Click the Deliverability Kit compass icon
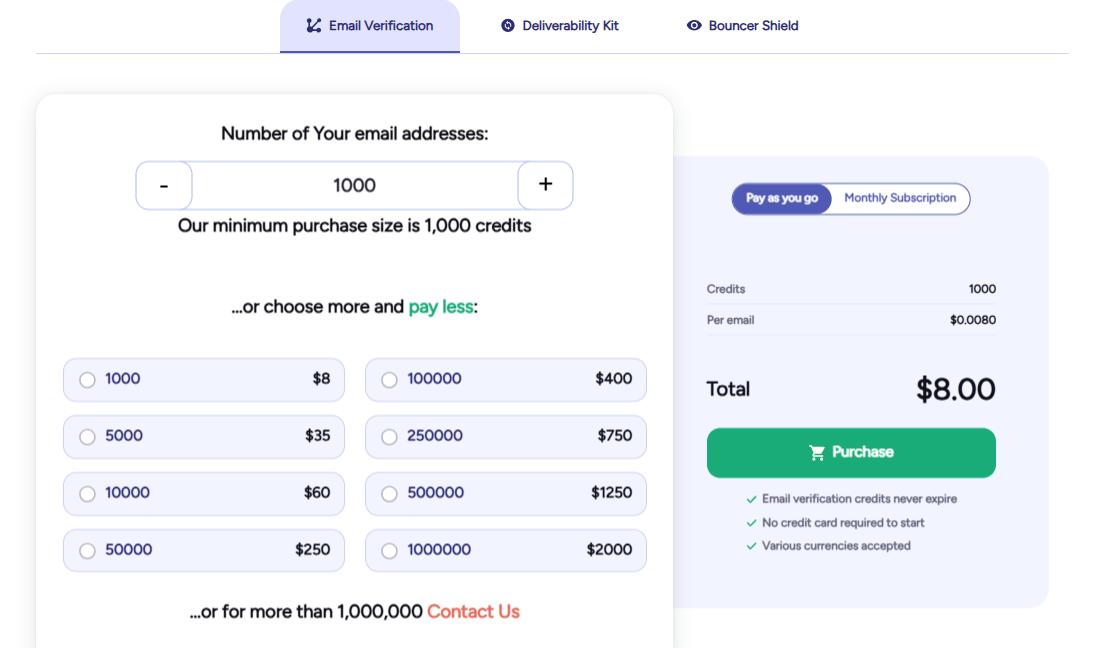This screenshot has height=648, width=1098. click(x=506, y=25)
